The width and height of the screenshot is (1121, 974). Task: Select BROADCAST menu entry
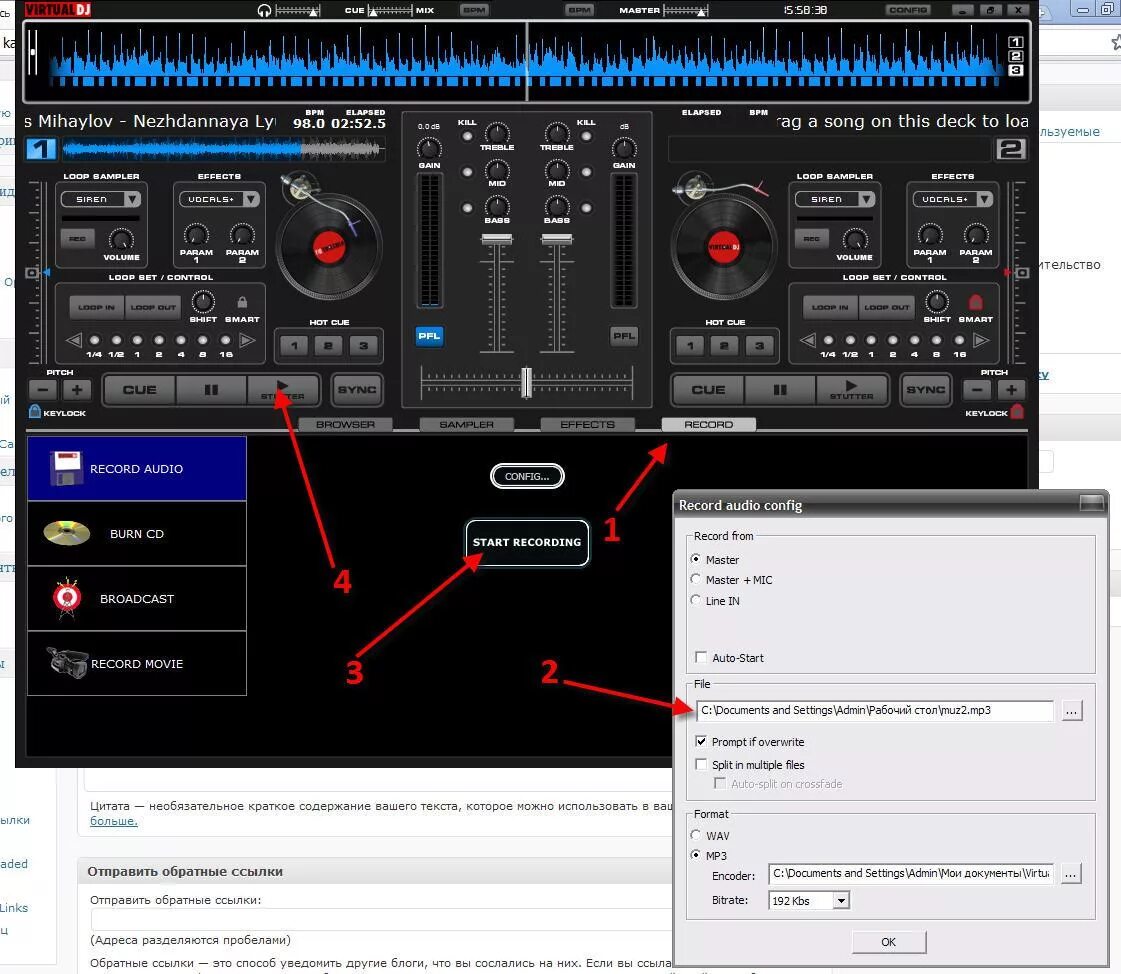point(137,599)
